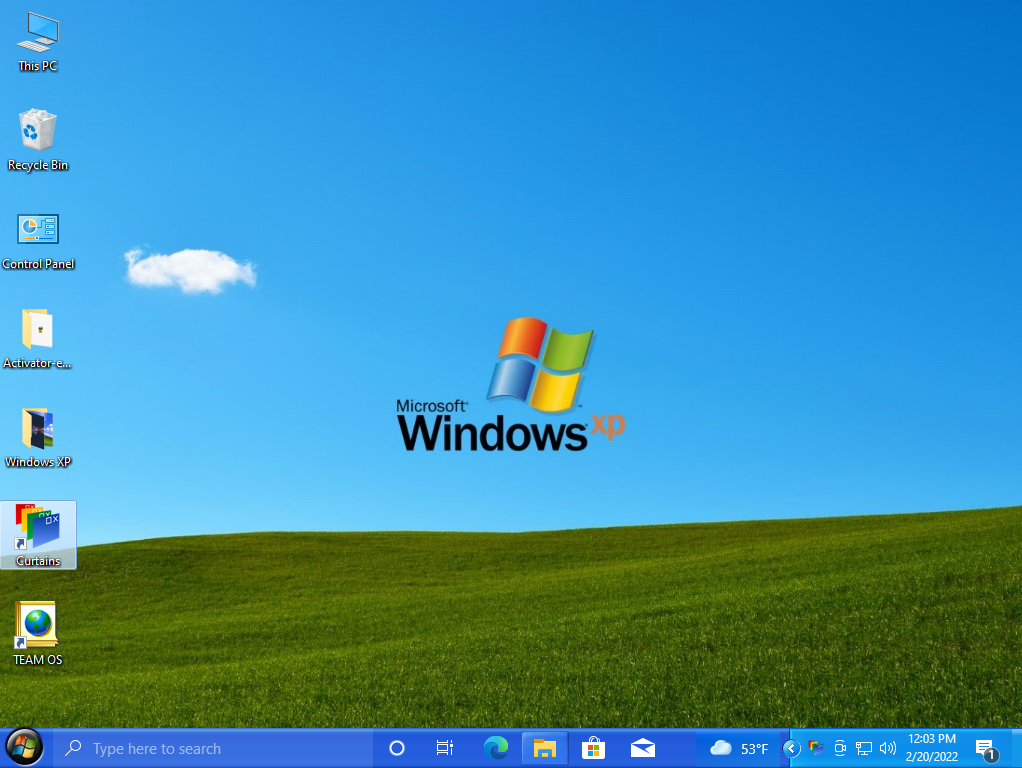The width and height of the screenshot is (1022, 768).
Task: Click the colorful windows tray icon
Action: pos(815,748)
